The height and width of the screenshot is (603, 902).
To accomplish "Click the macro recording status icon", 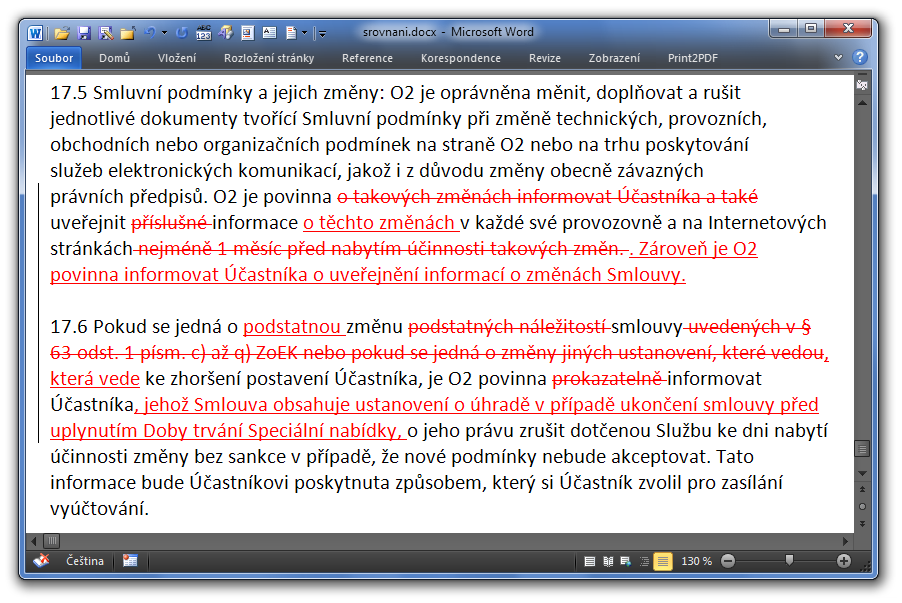I will coord(130,561).
